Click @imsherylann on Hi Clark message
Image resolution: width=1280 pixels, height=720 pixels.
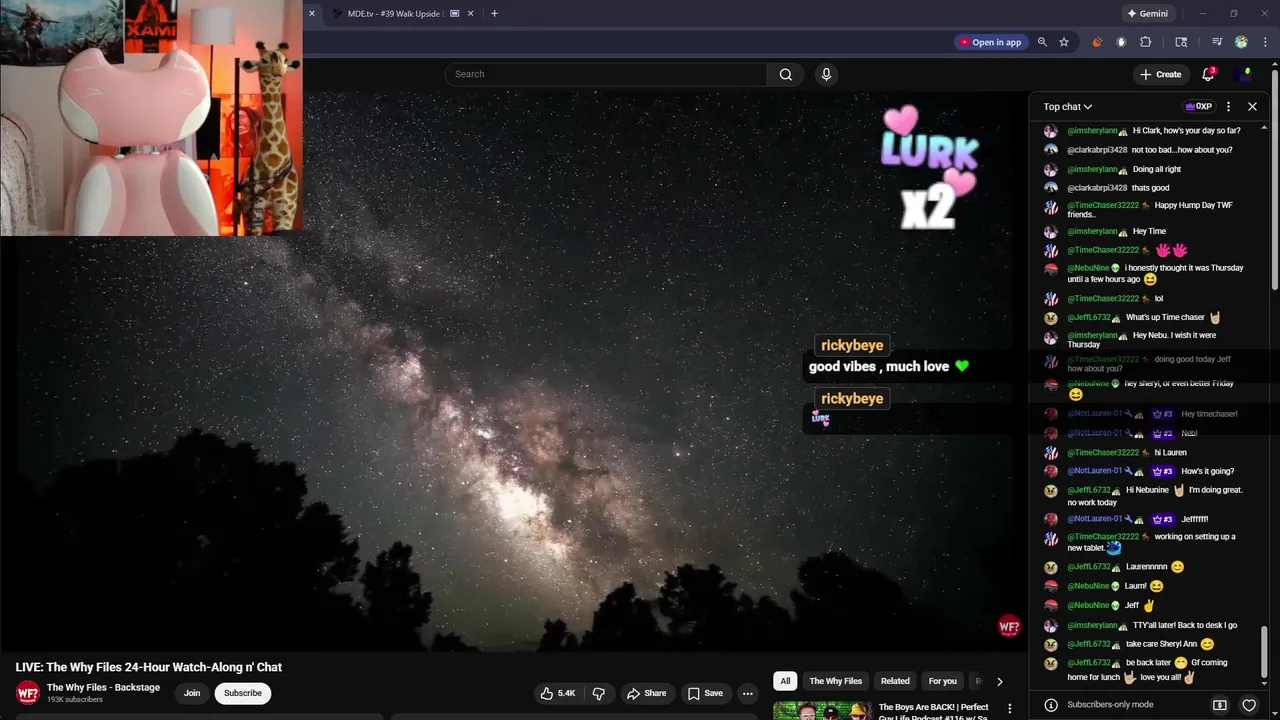coord(1092,131)
